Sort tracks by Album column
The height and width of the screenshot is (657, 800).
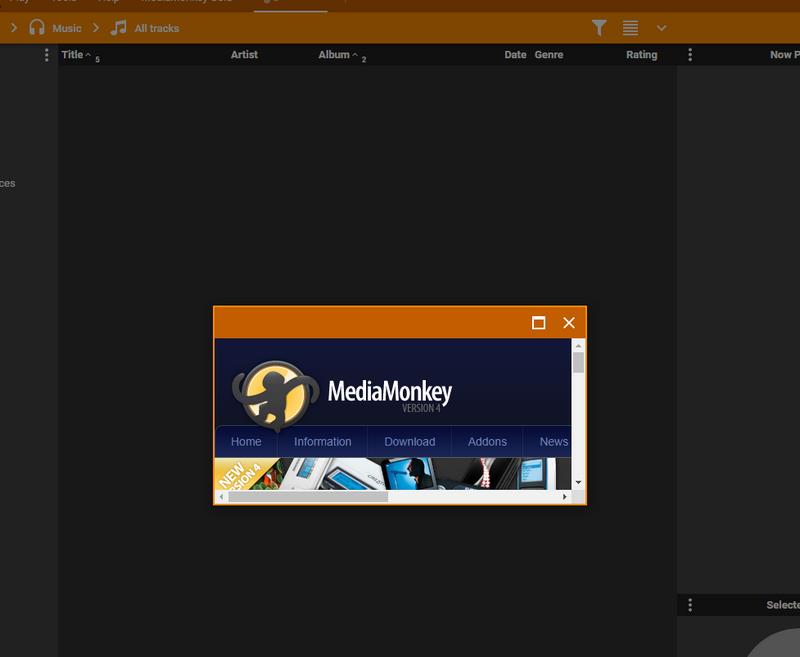[x=334, y=55]
